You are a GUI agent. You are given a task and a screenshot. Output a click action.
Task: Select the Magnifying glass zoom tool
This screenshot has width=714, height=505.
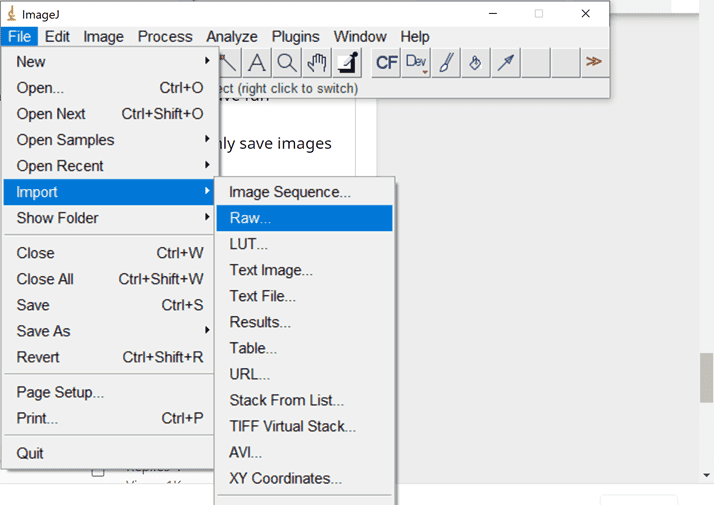click(287, 62)
